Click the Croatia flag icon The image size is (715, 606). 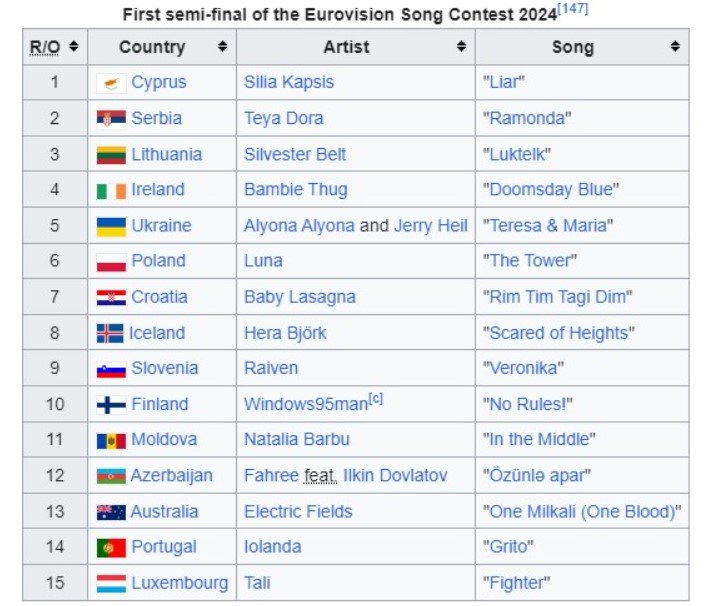tap(111, 297)
